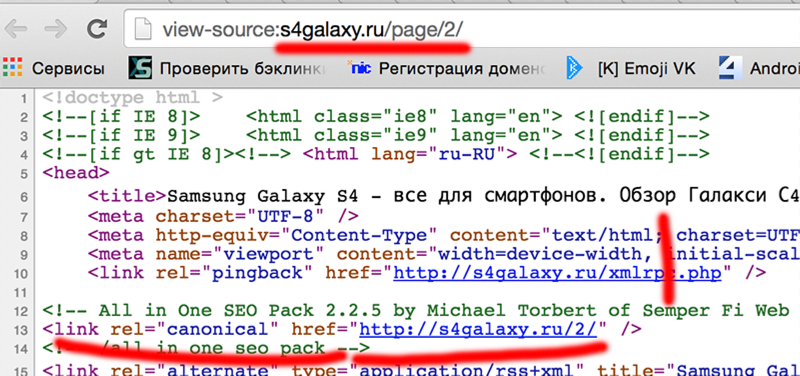Click the <title> tag on line 6
The image size is (800, 376).
(127, 195)
